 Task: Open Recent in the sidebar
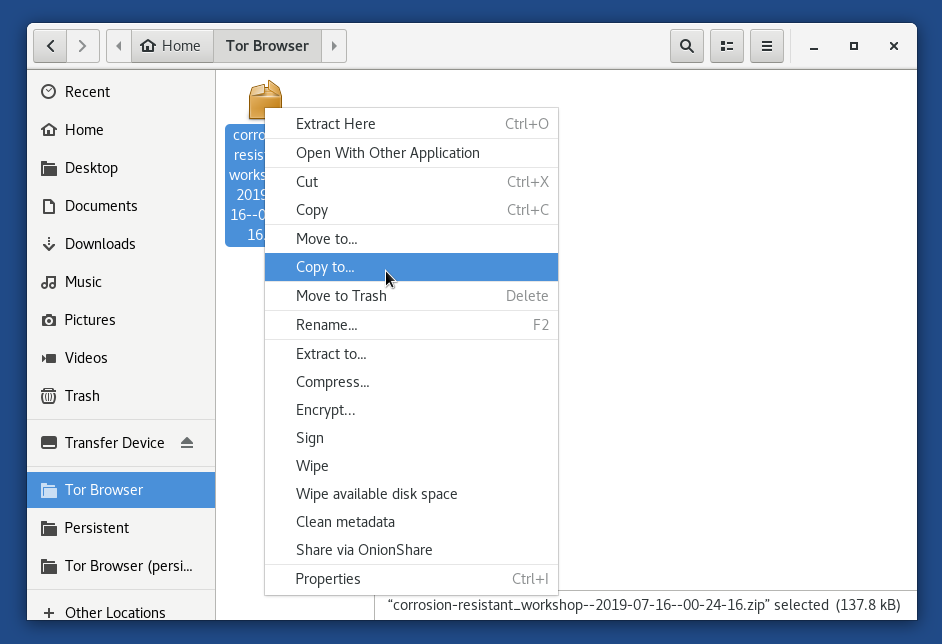88,92
